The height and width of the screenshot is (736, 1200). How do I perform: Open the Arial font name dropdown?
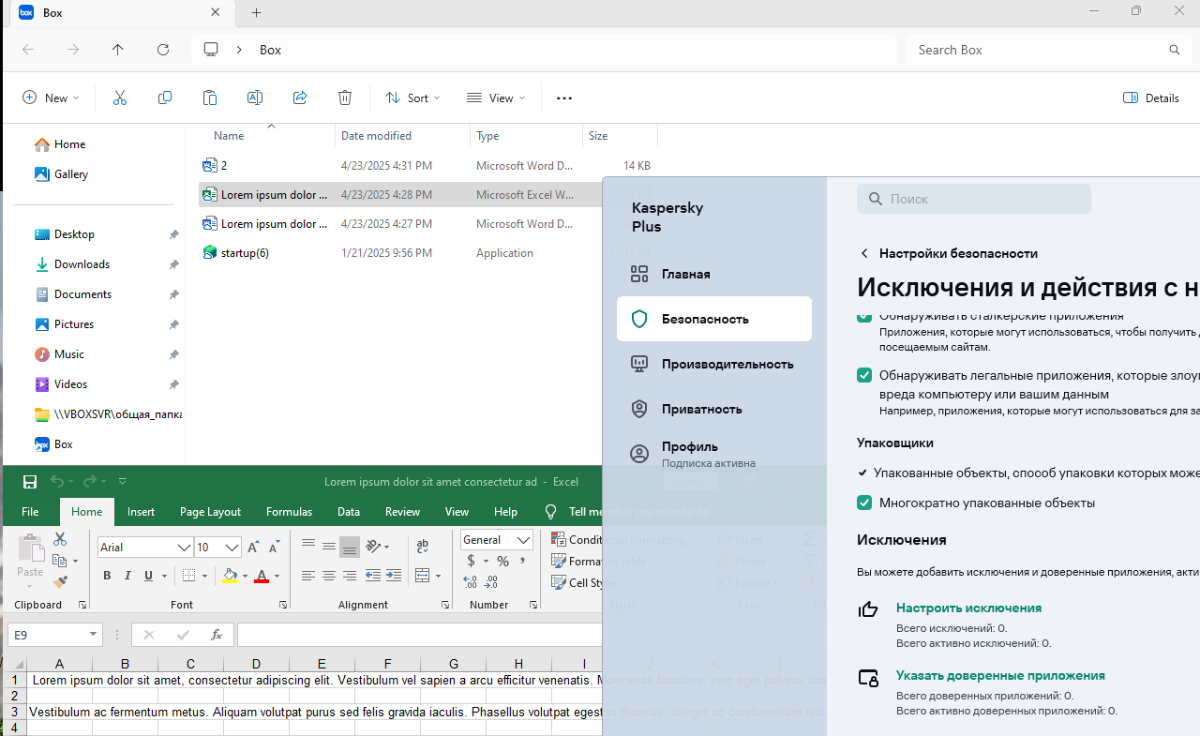click(x=184, y=547)
